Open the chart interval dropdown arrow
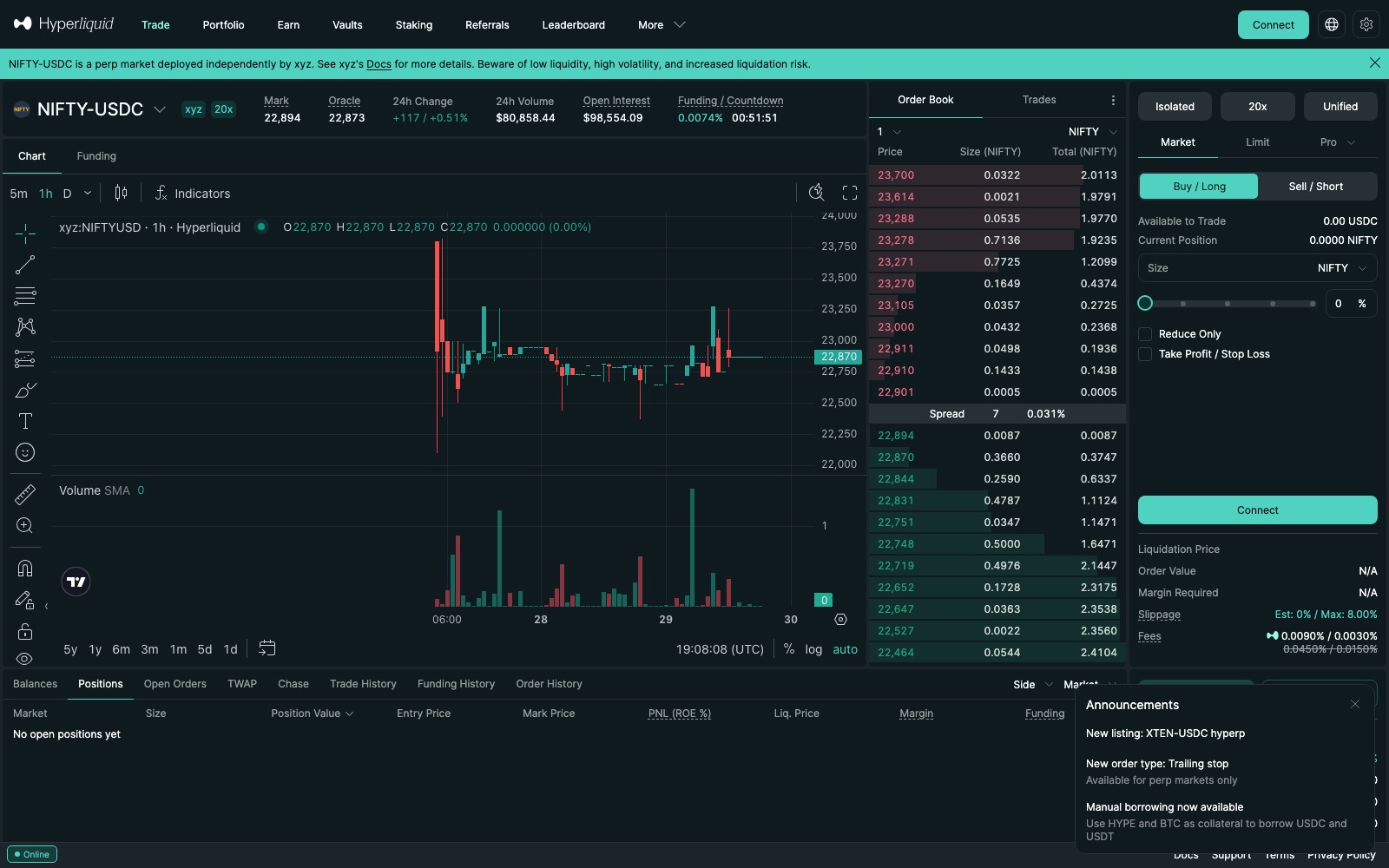 pyautogui.click(x=88, y=193)
